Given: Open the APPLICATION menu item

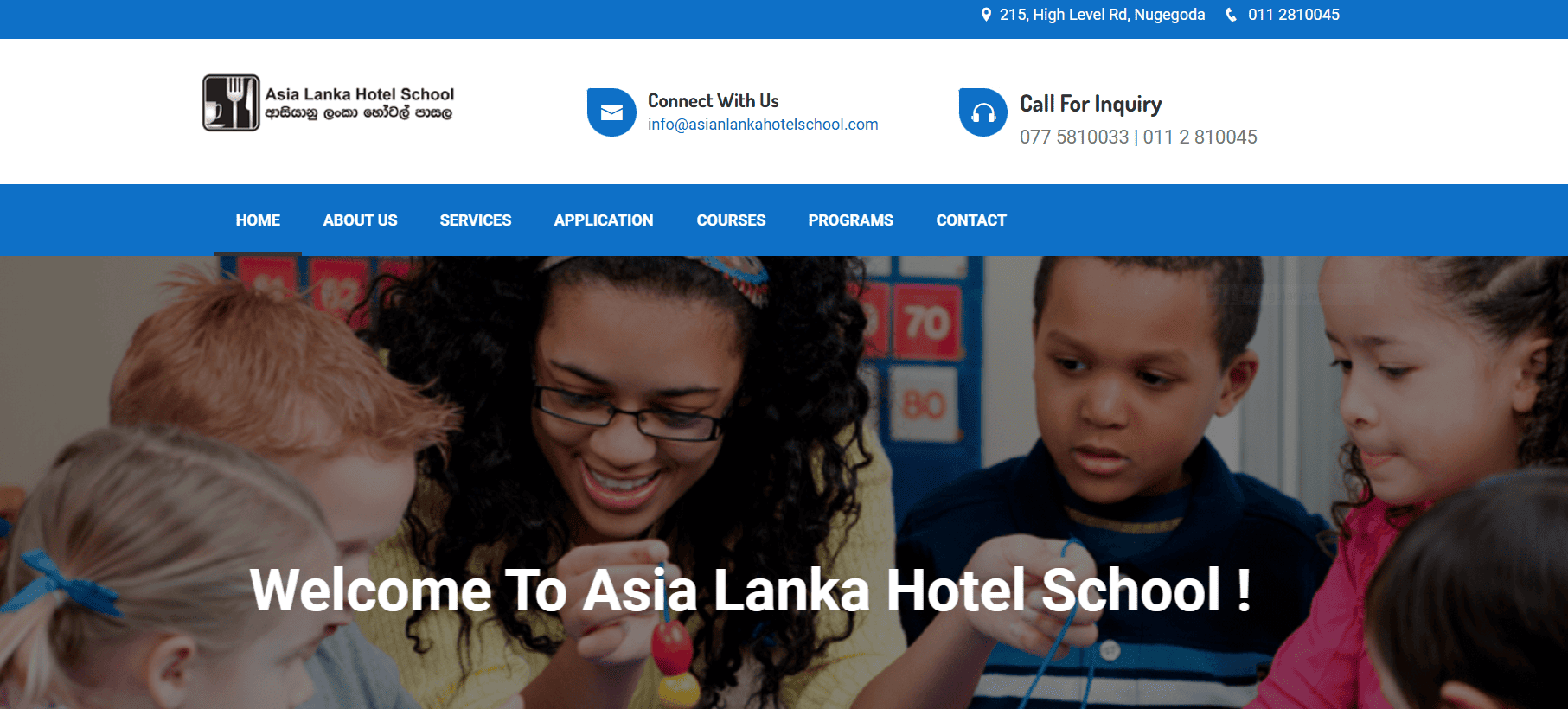Looking at the screenshot, I should pos(604,220).
